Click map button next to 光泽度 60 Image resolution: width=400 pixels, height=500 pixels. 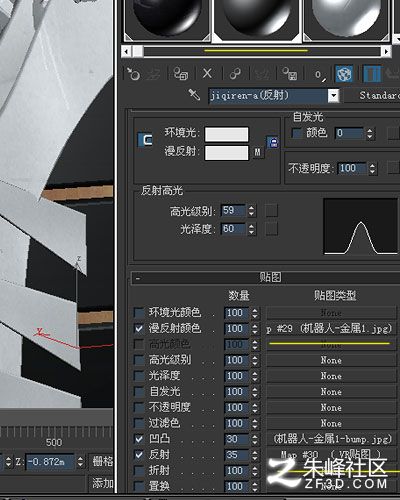(x=271, y=229)
